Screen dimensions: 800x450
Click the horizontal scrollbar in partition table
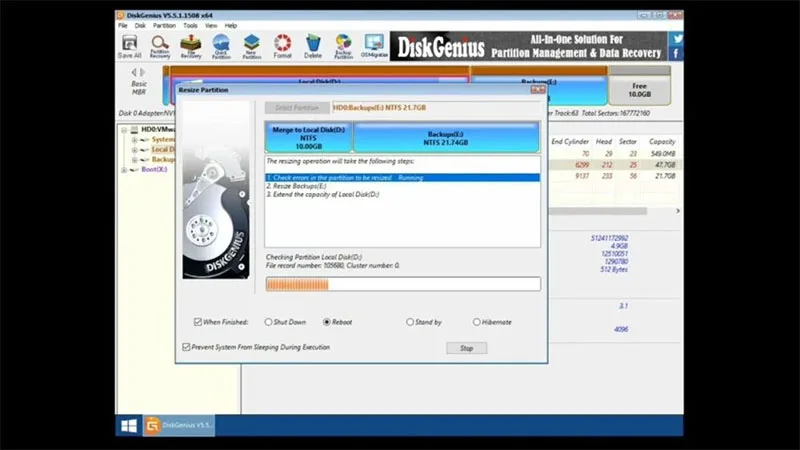(x=598, y=211)
